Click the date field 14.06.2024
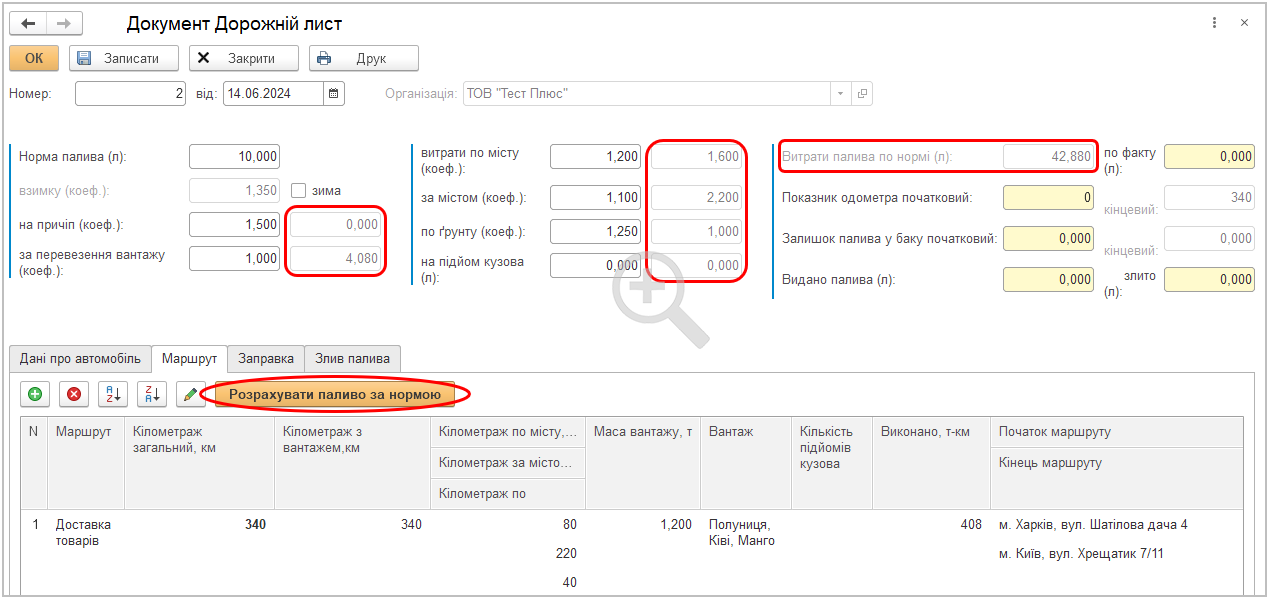Screen dimensions: 1270x600 point(273,93)
